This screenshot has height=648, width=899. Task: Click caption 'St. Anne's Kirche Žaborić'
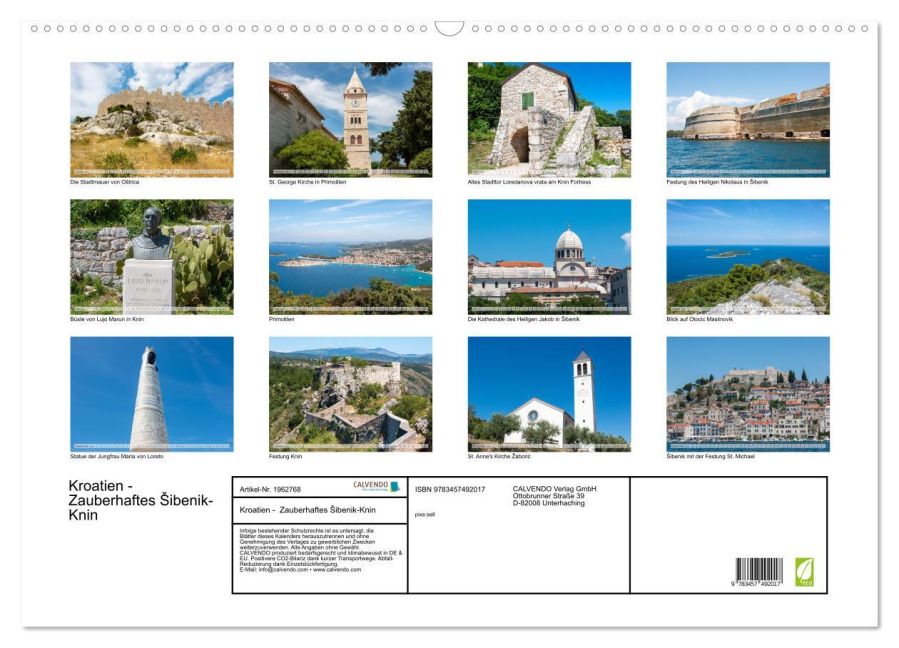(499, 456)
